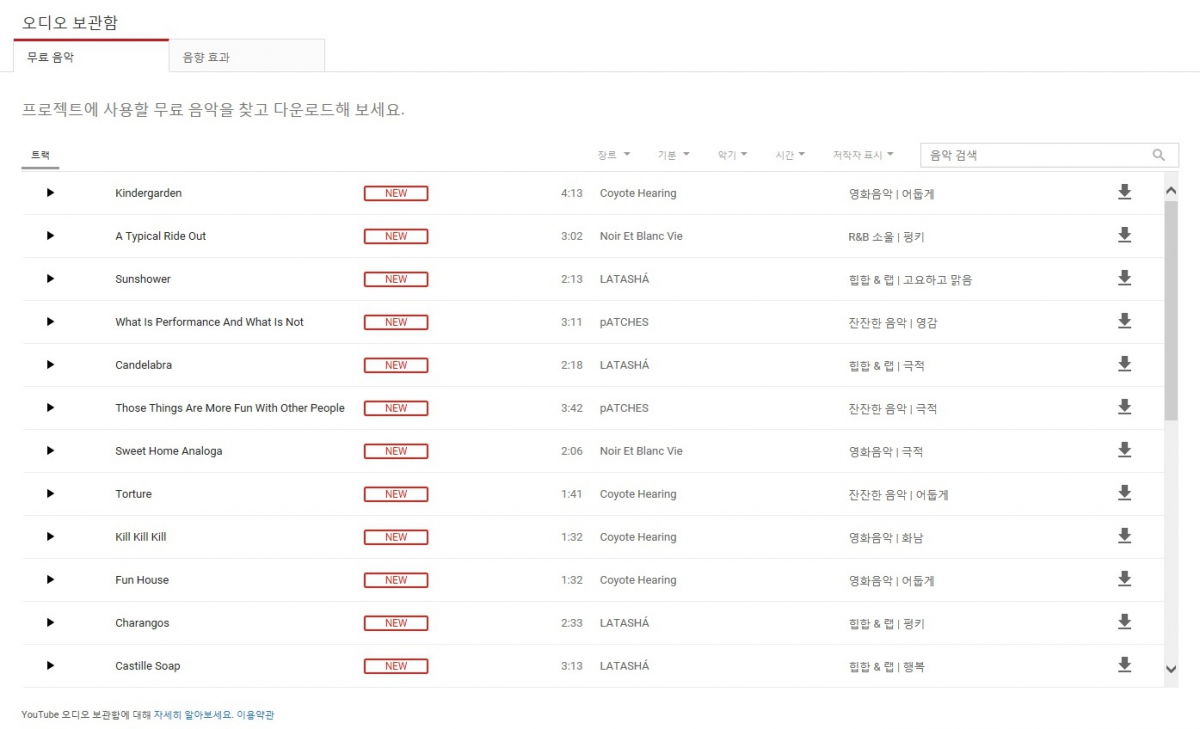Click the scrollbar down arrow

[x=1171, y=669]
